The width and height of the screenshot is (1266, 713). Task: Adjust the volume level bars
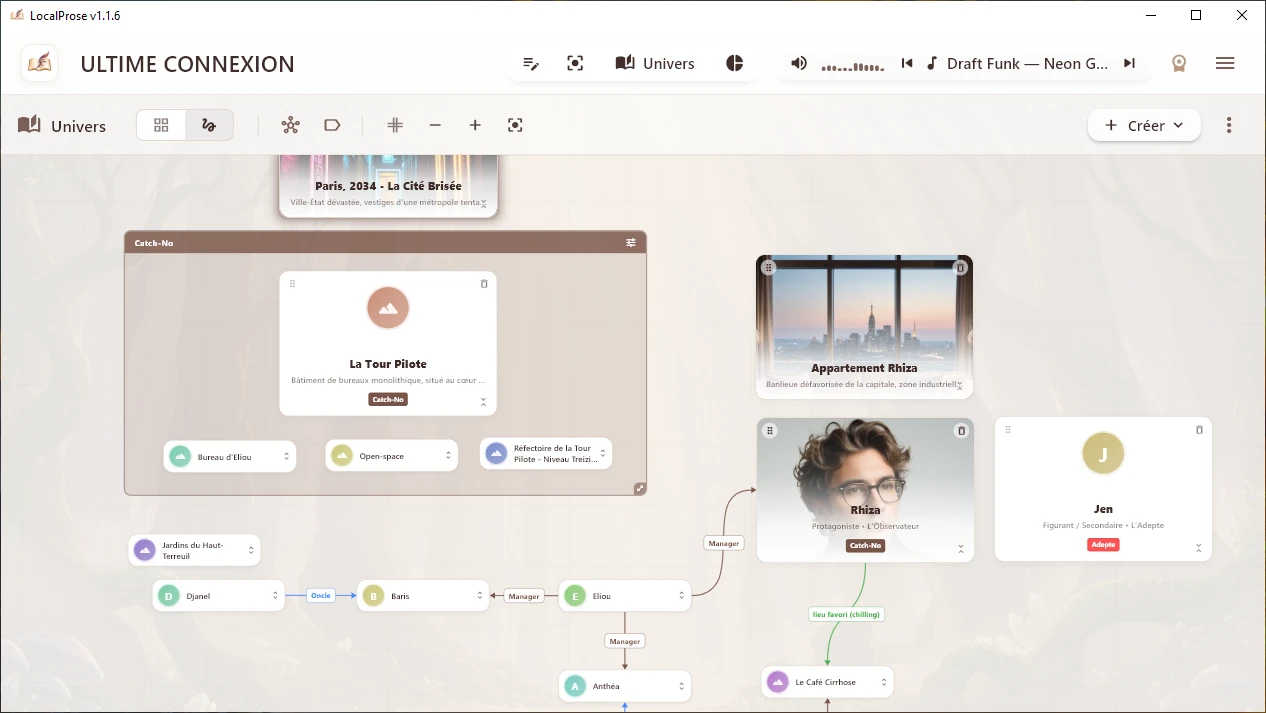pos(850,63)
